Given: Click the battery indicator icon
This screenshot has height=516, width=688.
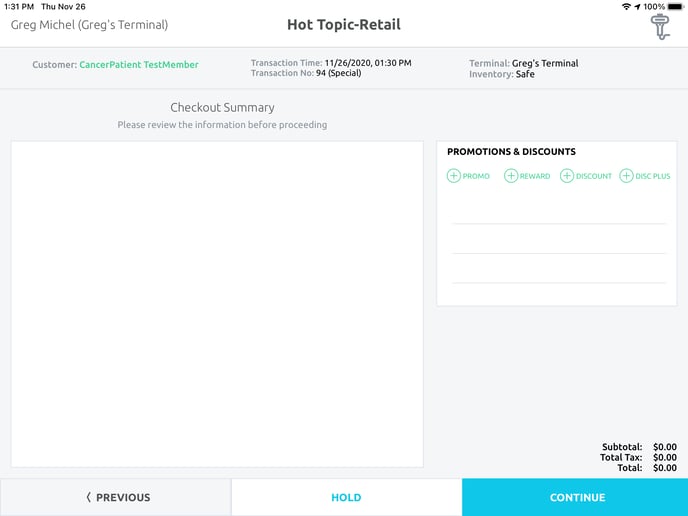Looking at the screenshot, I should pos(676,6).
